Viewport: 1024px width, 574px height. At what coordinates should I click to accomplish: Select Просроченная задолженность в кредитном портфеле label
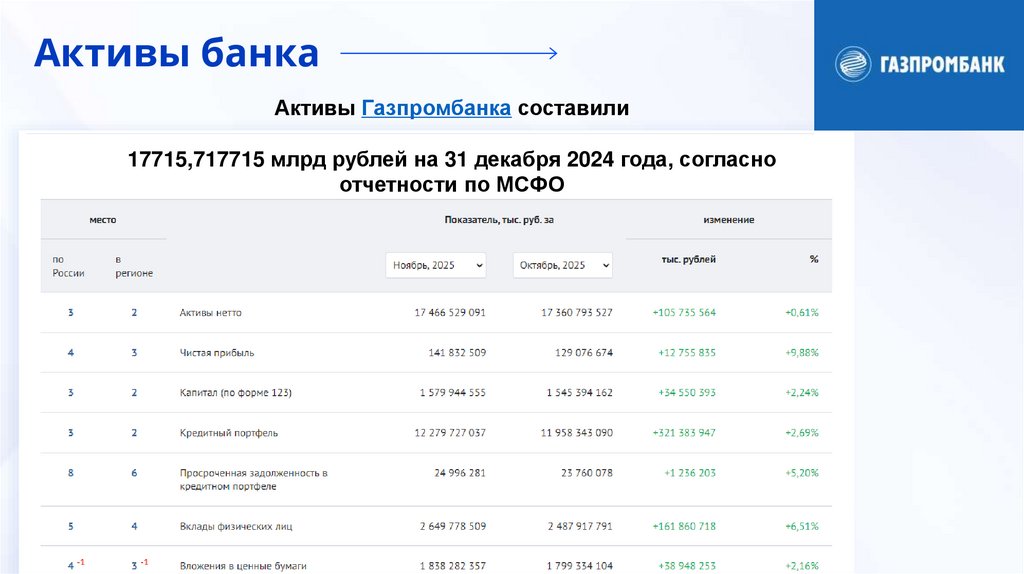click(253, 479)
